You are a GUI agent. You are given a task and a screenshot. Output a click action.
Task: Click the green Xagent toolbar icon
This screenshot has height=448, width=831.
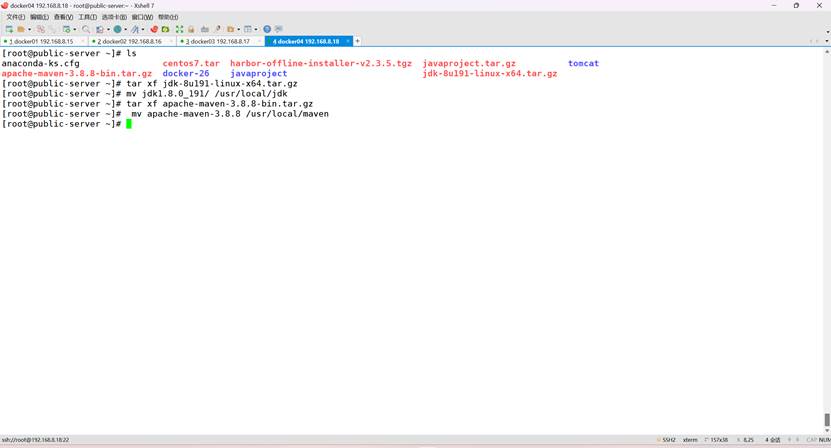165,29
